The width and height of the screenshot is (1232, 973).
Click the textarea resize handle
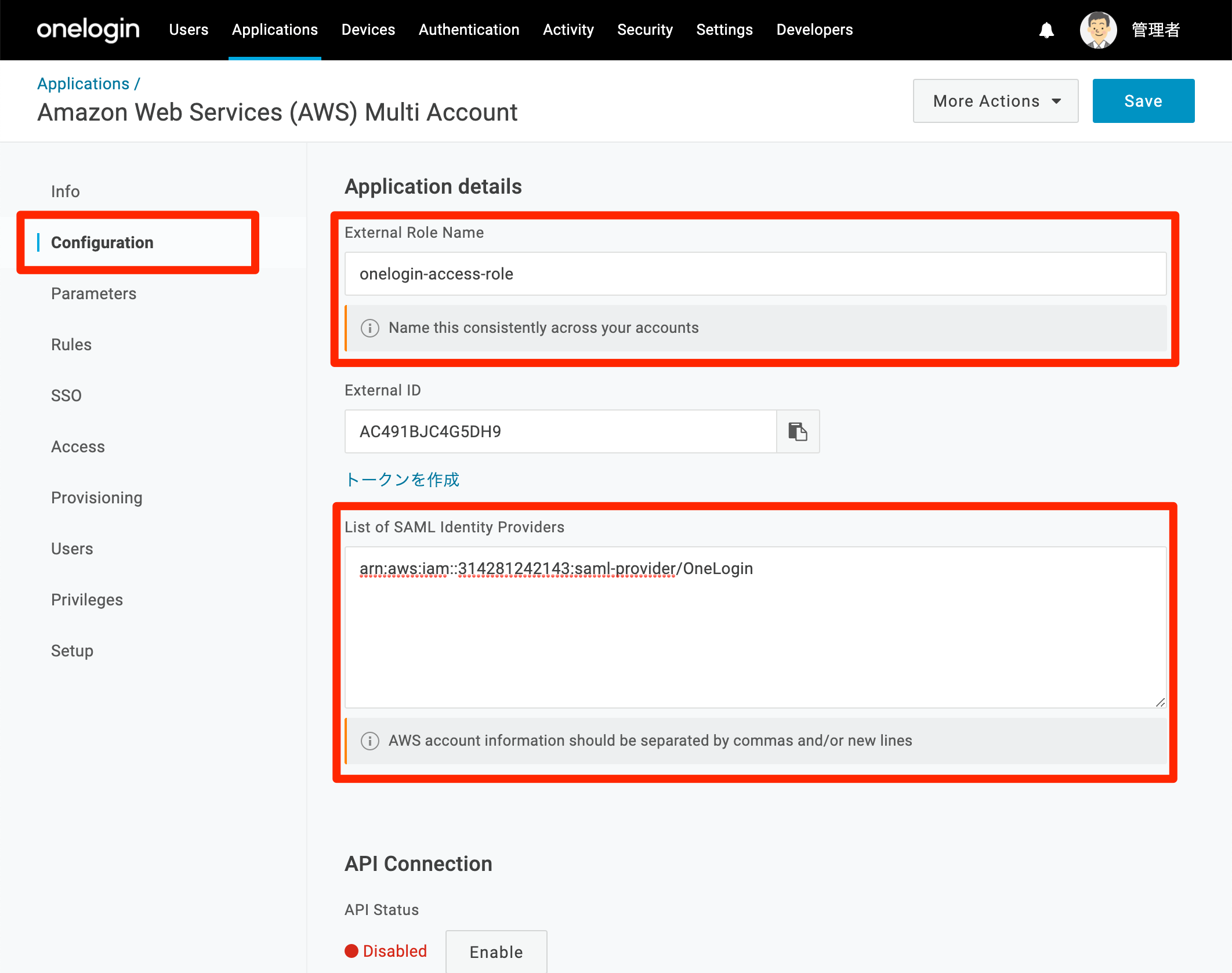[1160, 702]
